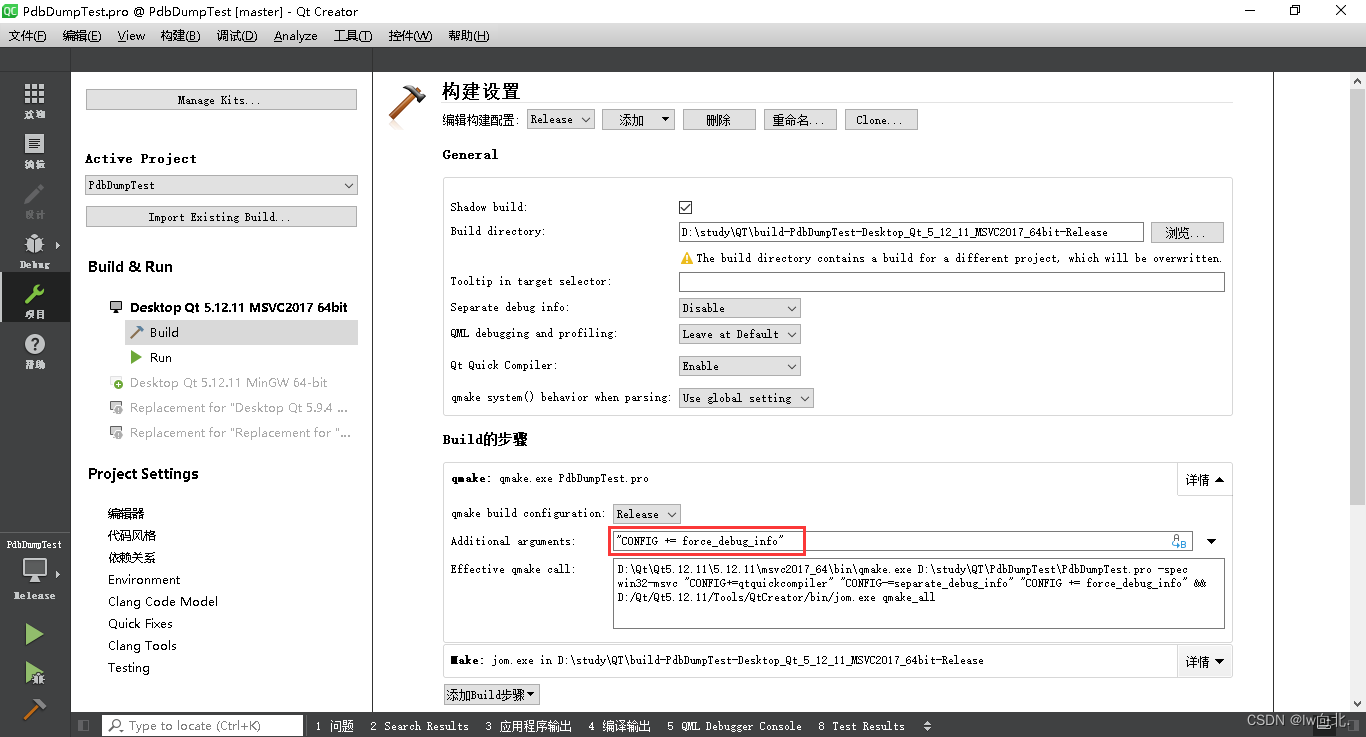The image size is (1366, 737).
Task: Open Quick Fixes settings
Action: click(140, 624)
